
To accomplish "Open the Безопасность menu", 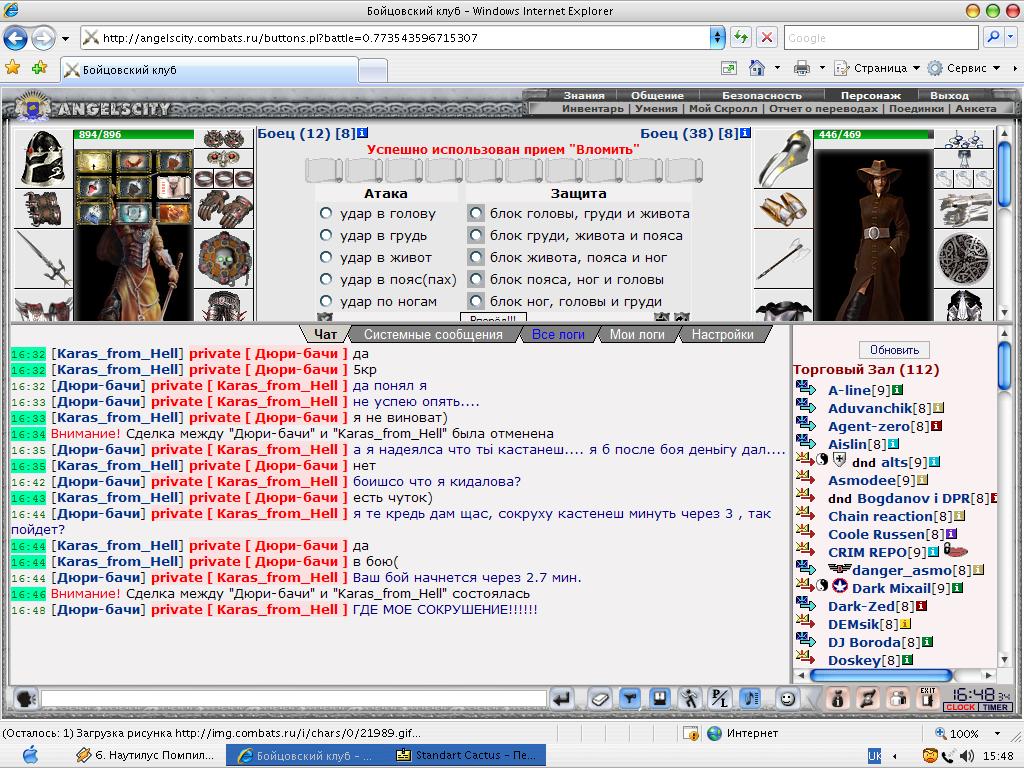I will click(x=761, y=95).
